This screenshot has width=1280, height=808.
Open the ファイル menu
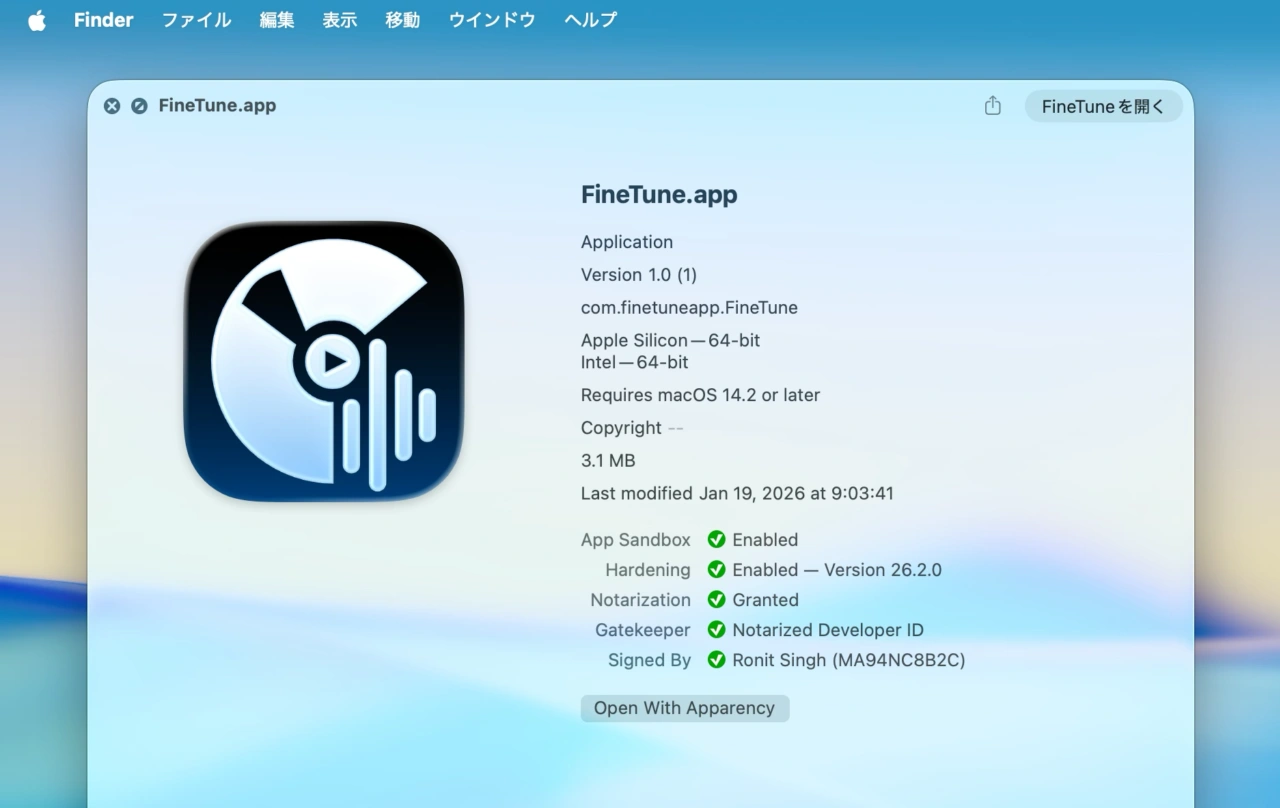(196, 20)
